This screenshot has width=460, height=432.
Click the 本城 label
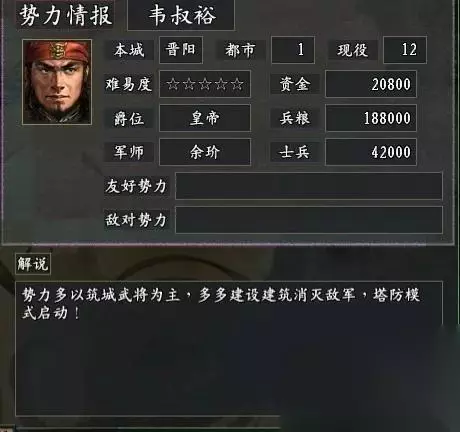click(x=129, y=50)
